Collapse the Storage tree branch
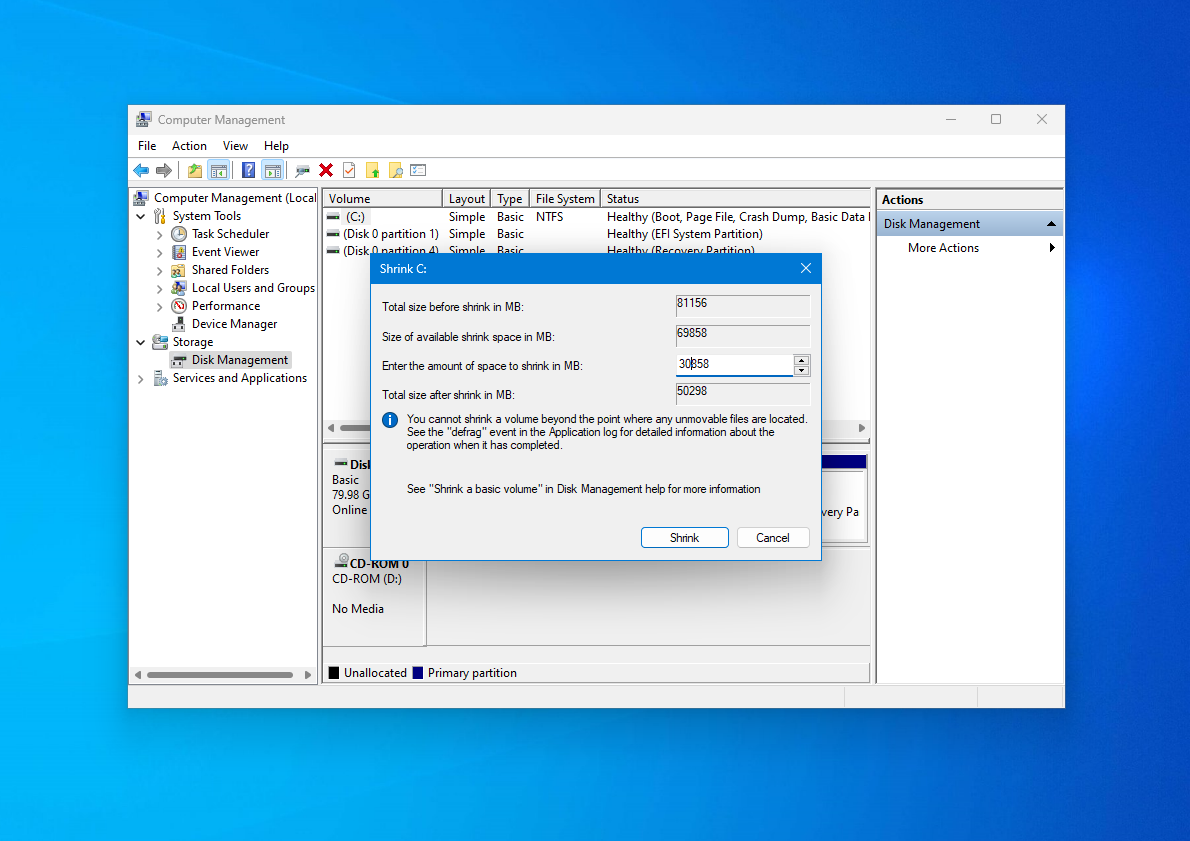1190x841 pixels. (142, 341)
